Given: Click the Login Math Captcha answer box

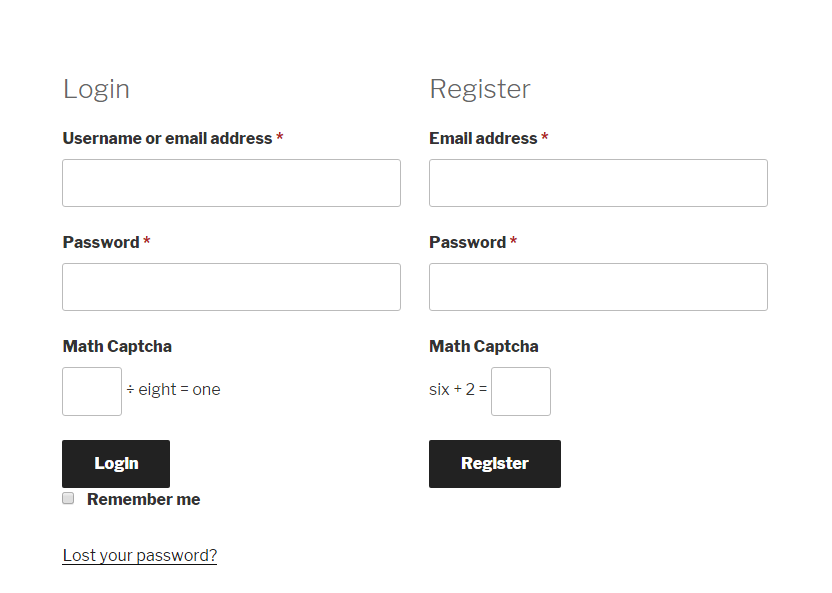Looking at the screenshot, I should click(x=91, y=391).
